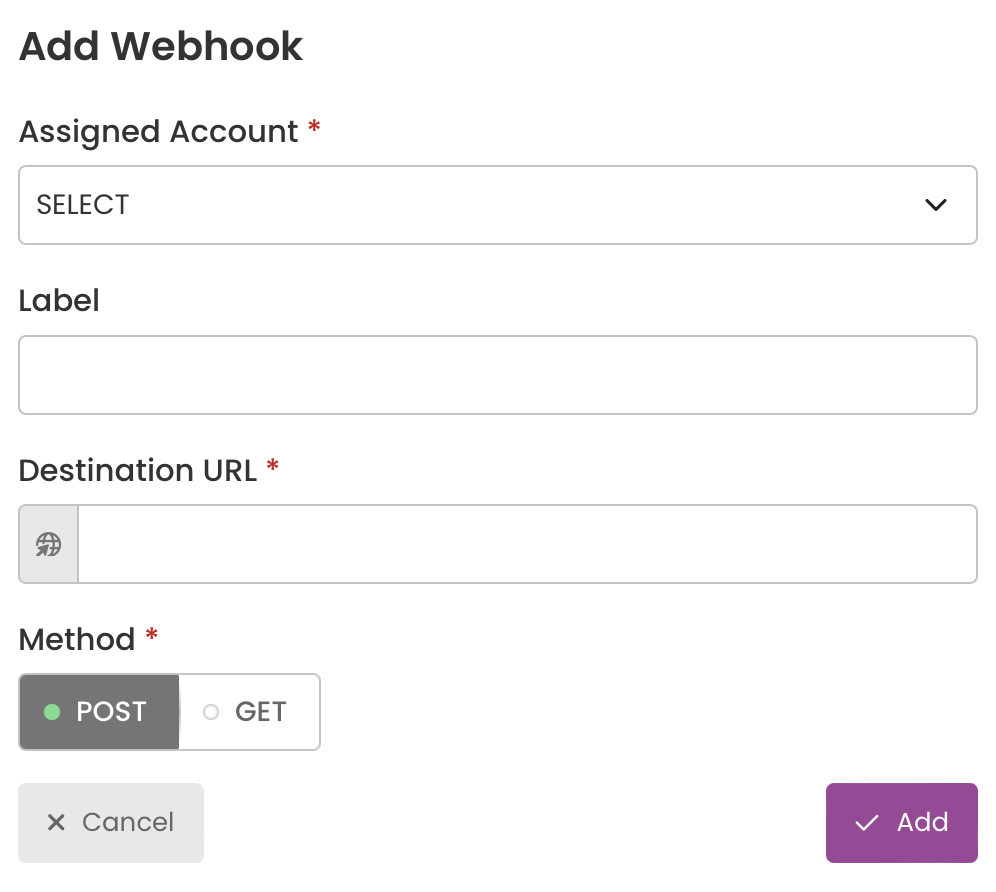The width and height of the screenshot is (996, 892).
Task: Click the empty circle next to GET
Action: click(x=211, y=712)
